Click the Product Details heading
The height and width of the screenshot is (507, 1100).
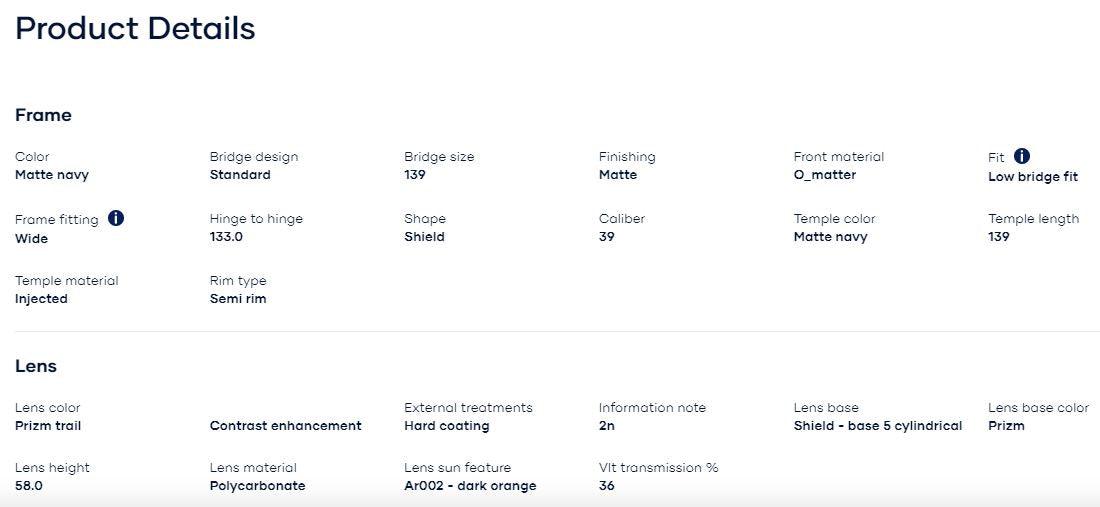[x=135, y=28]
